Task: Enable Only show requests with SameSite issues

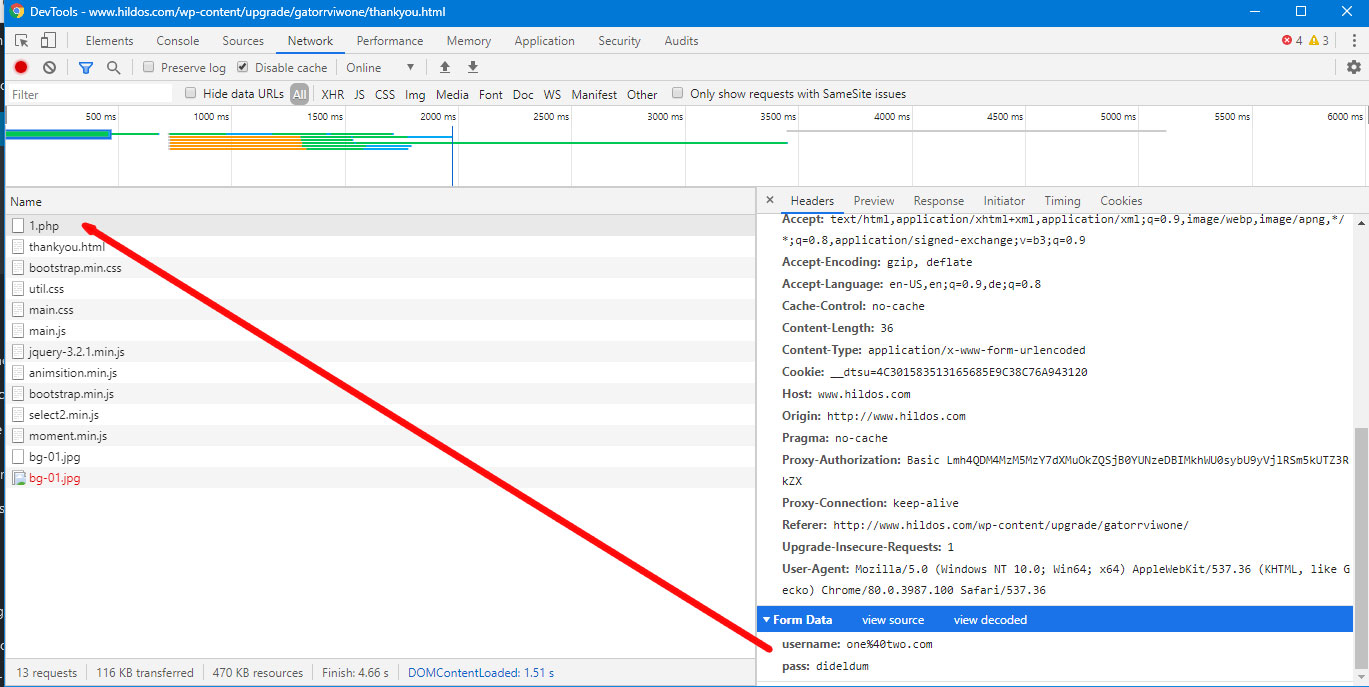Action: pos(678,93)
